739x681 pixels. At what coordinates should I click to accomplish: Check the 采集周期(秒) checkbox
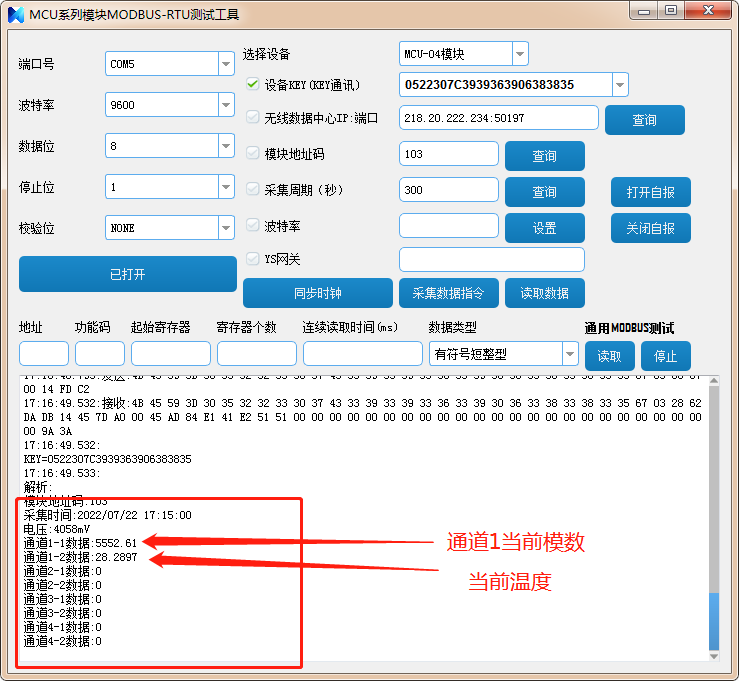point(253,191)
